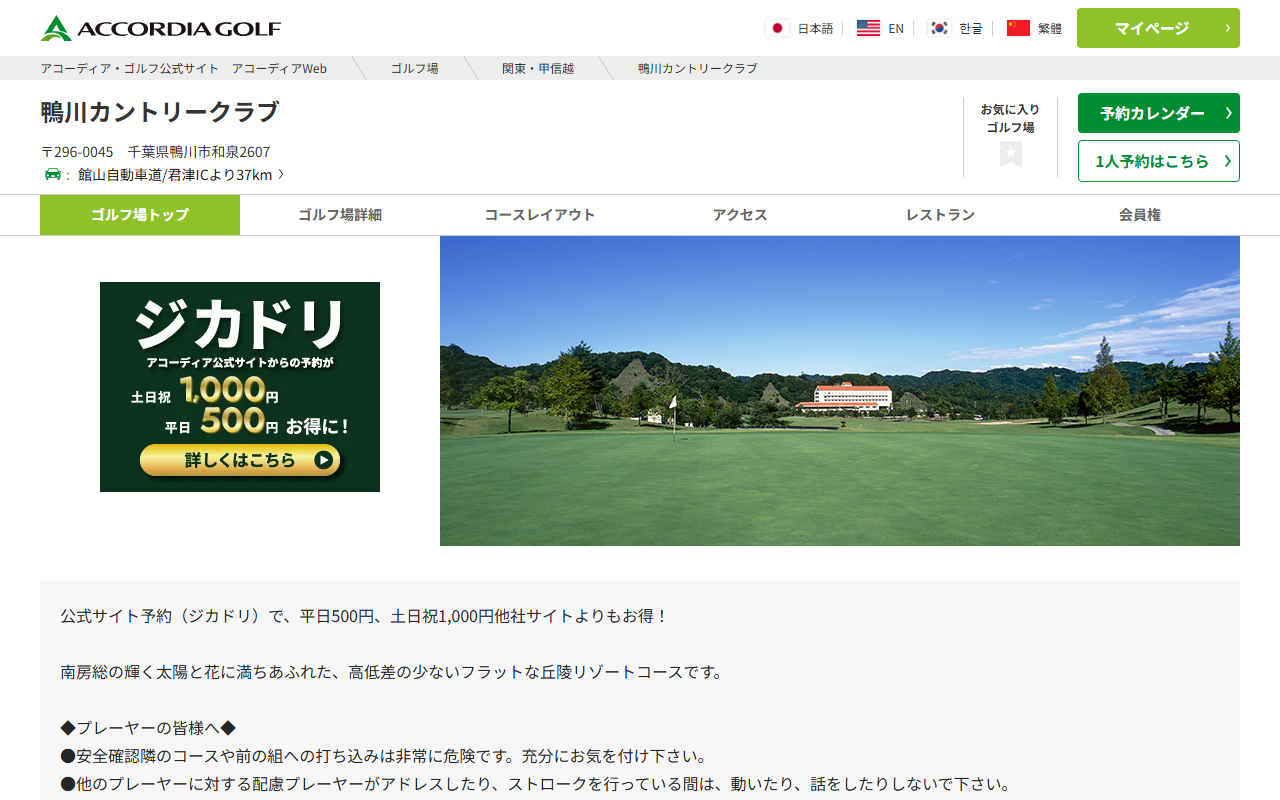Click the Accordia Golf logo
The image size is (1280, 800).
point(161,28)
